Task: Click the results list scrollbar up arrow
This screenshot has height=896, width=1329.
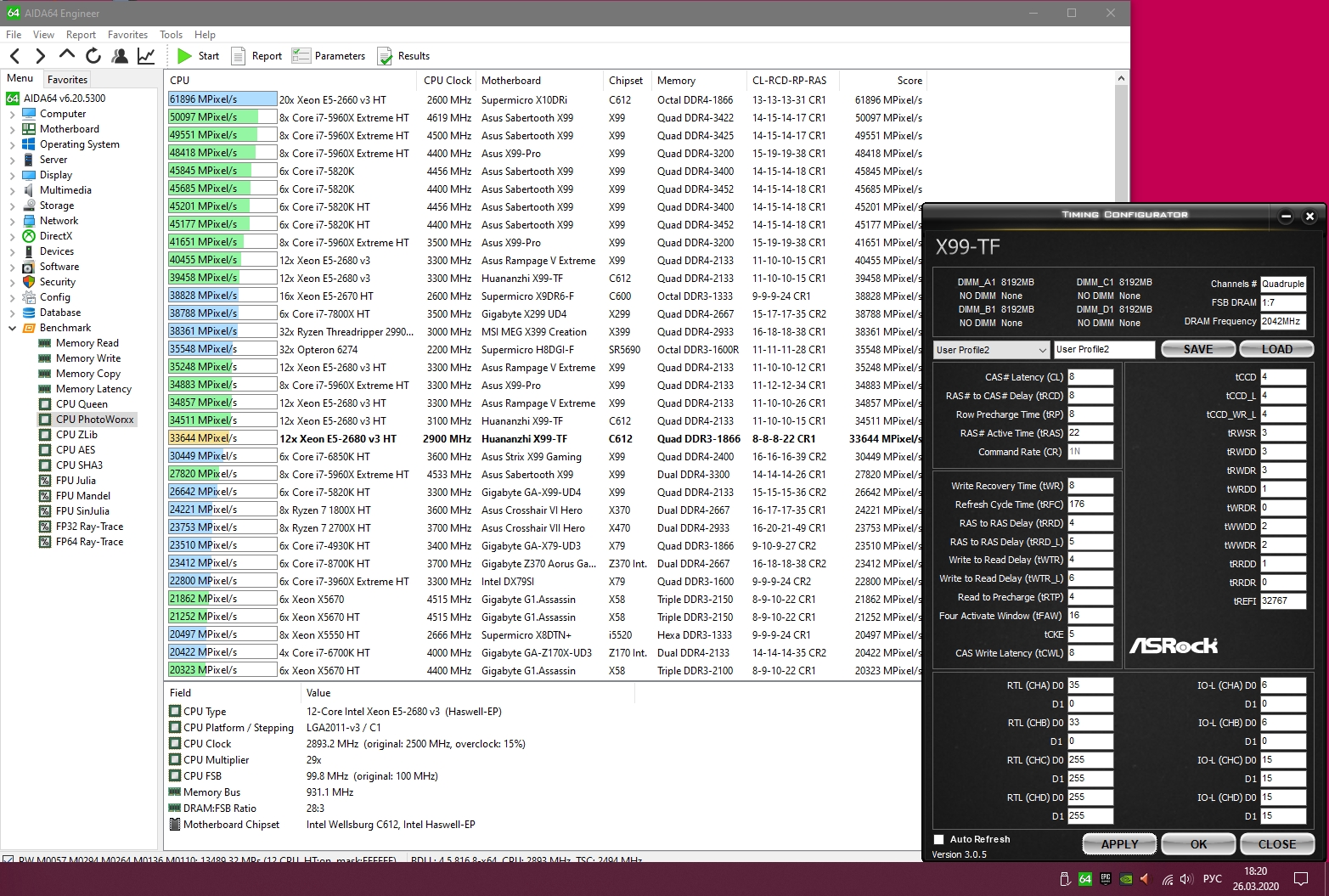Action: click(1121, 79)
